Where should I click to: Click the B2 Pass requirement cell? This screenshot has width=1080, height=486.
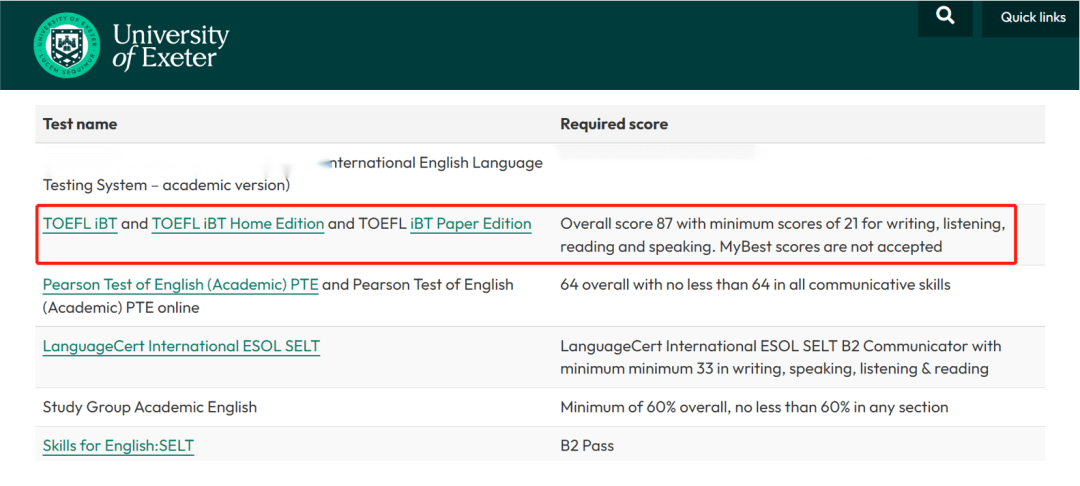587,445
